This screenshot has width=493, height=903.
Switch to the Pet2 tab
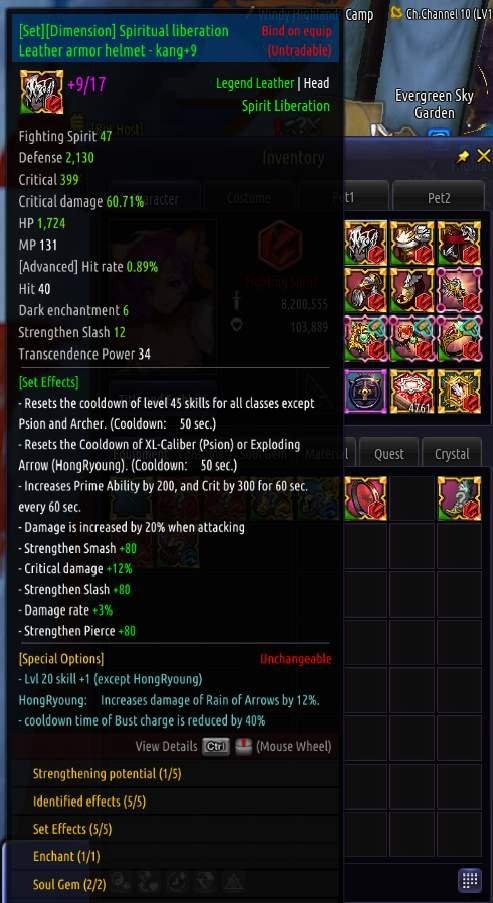click(439, 198)
